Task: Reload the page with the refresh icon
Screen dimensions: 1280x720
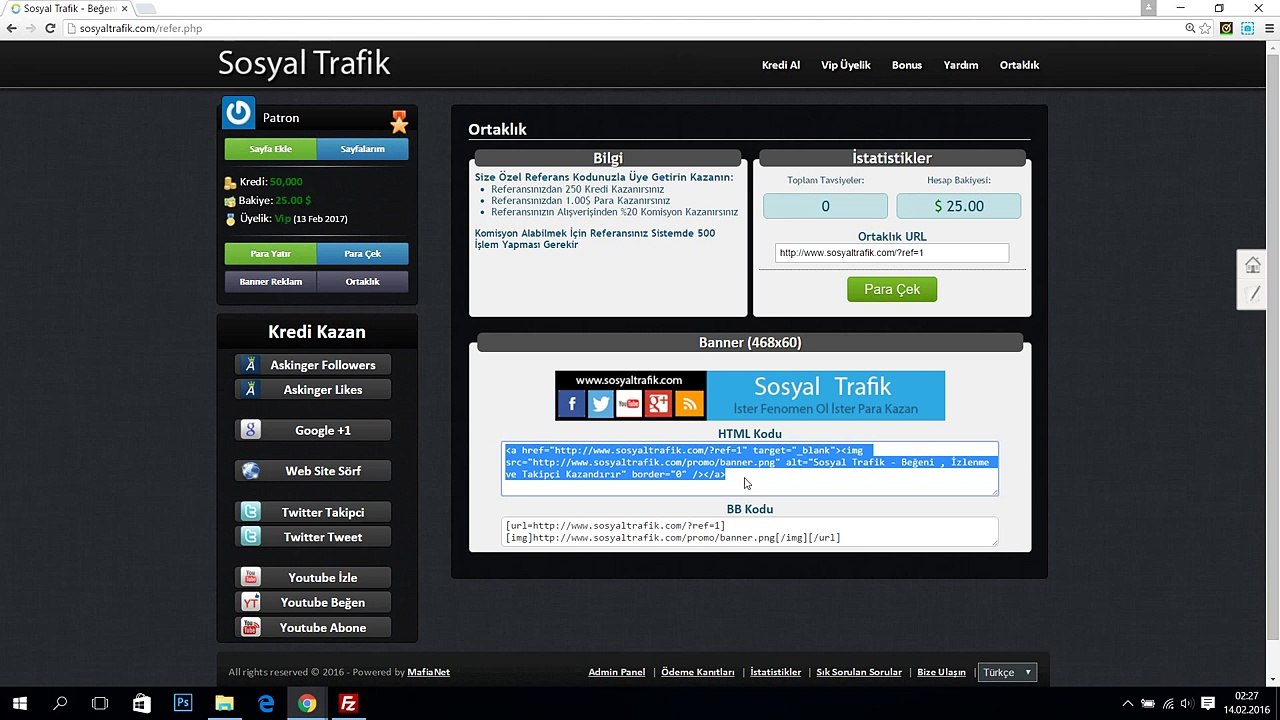Action: click(x=50, y=28)
